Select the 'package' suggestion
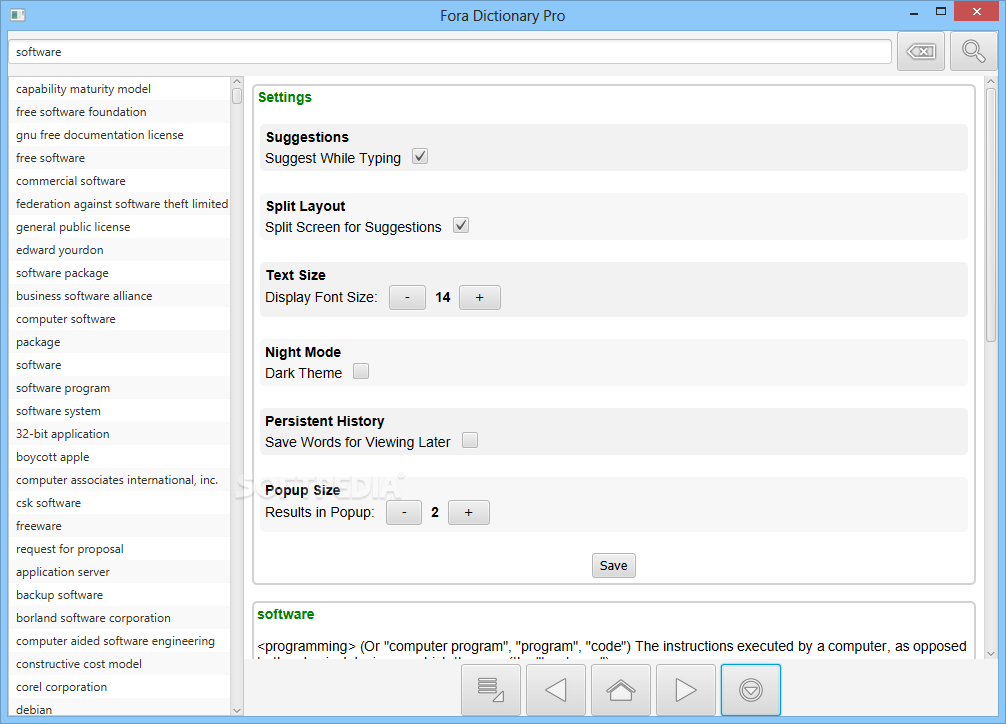 (x=119, y=342)
